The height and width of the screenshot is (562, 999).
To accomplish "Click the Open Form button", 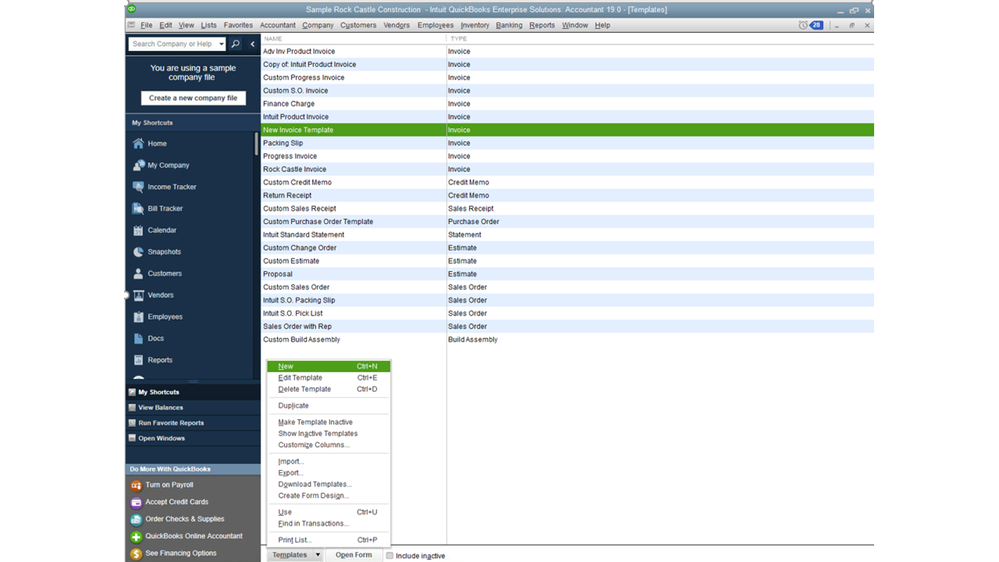I will pos(354,555).
